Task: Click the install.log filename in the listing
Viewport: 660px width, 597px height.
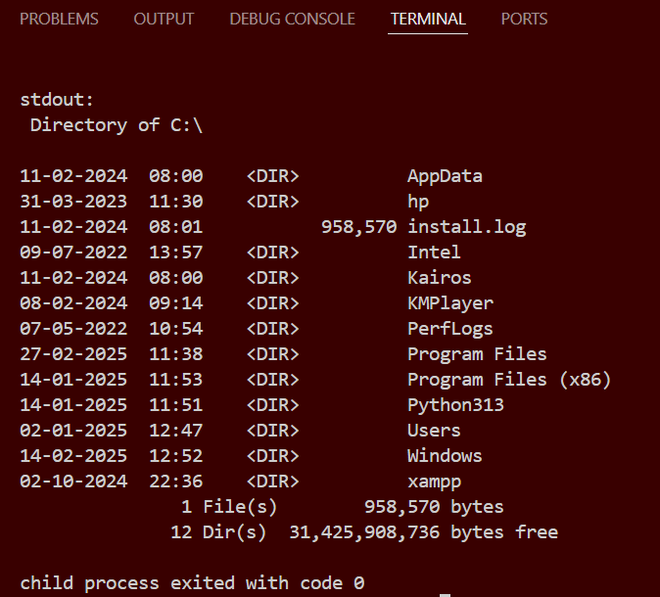Action: (x=466, y=227)
